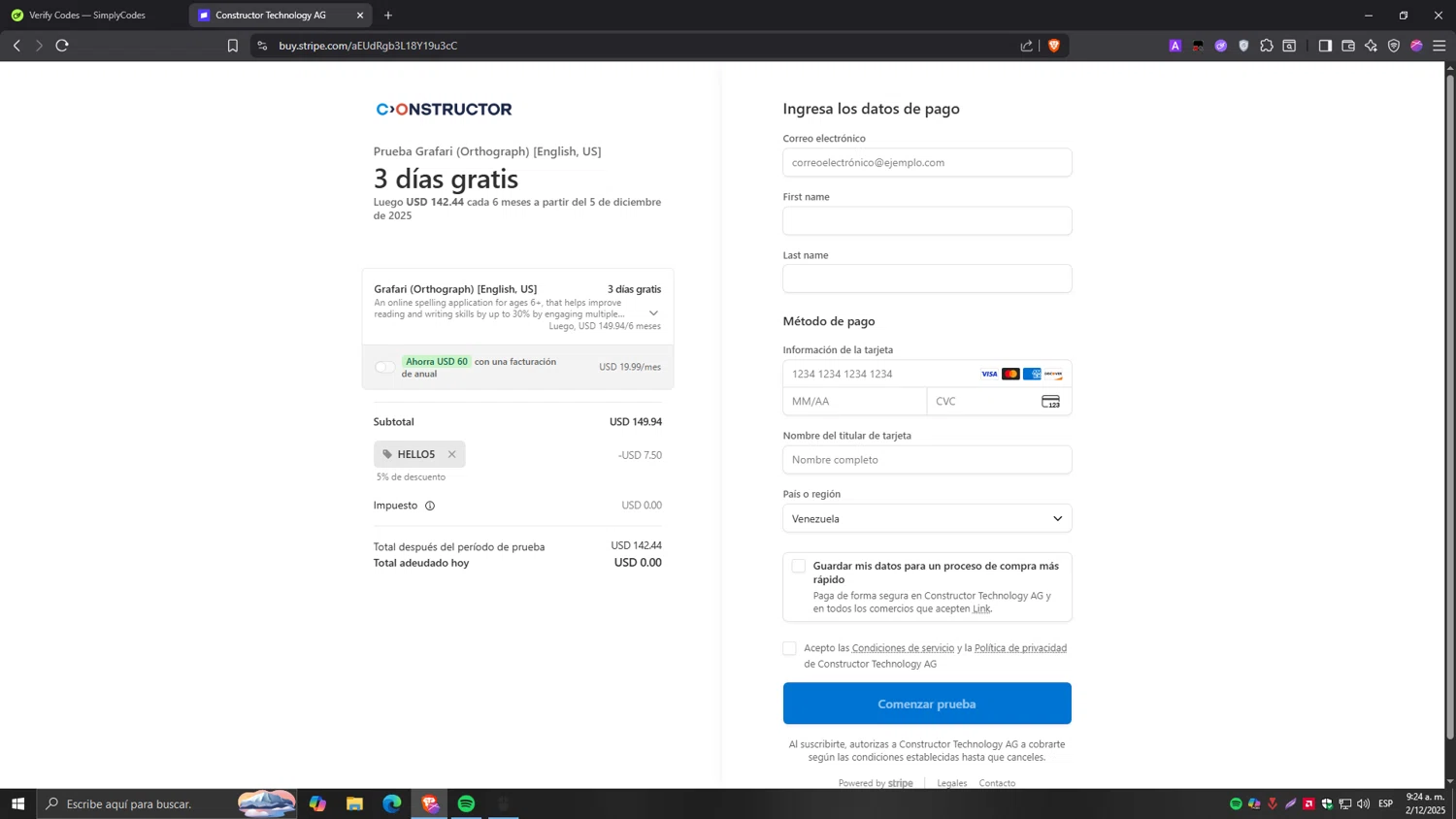The width and height of the screenshot is (1456, 819).
Task: Bookmark this page using the bookmark icon
Action: point(233,46)
